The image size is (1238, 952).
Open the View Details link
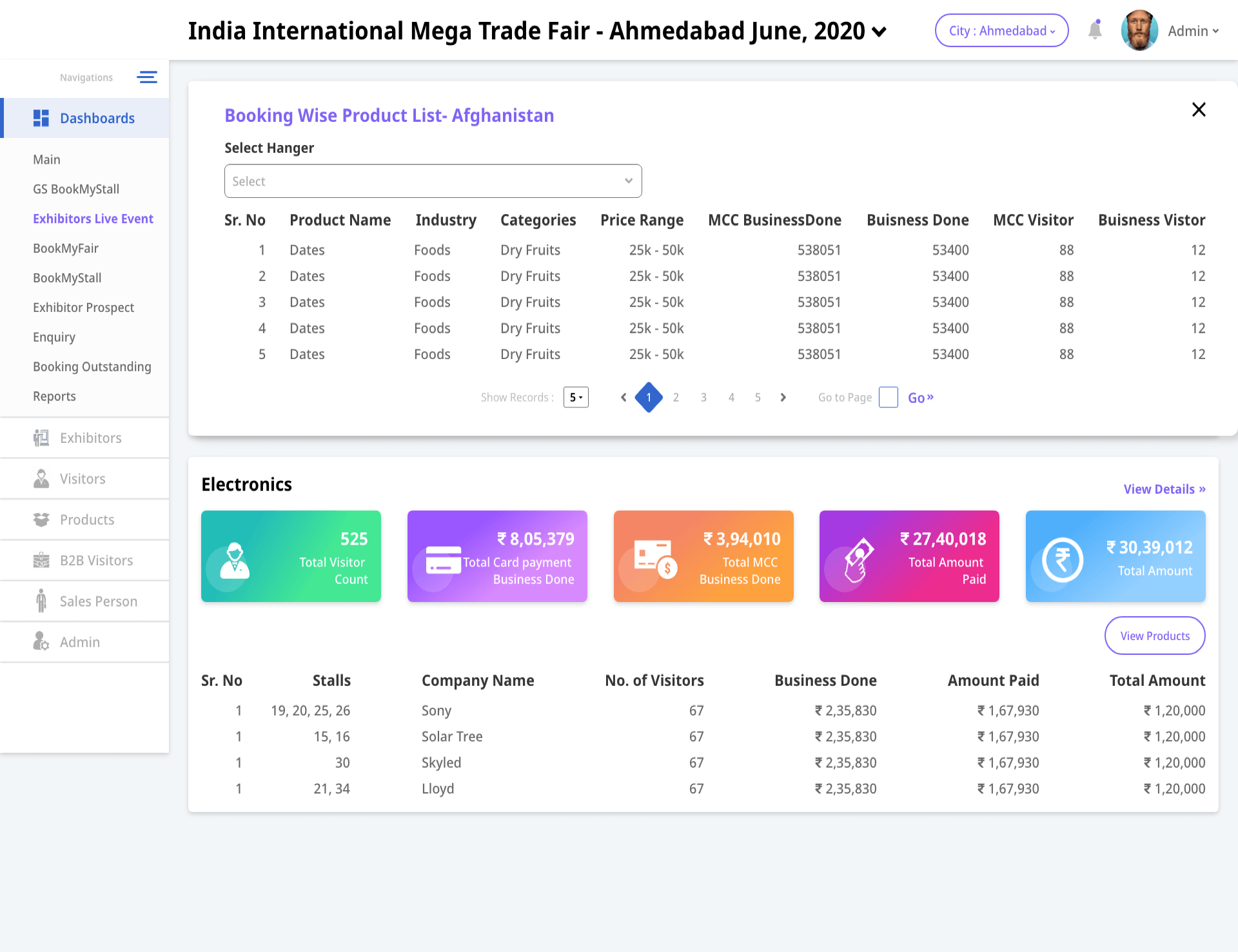point(1164,489)
